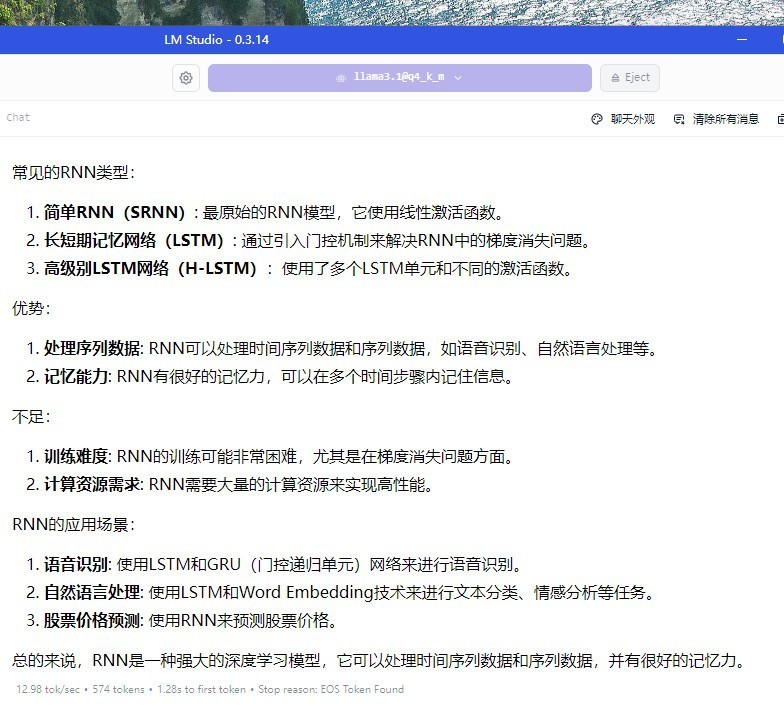Click the eject icon inside Eject button
784x724 pixels.
pyautogui.click(x=616, y=78)
